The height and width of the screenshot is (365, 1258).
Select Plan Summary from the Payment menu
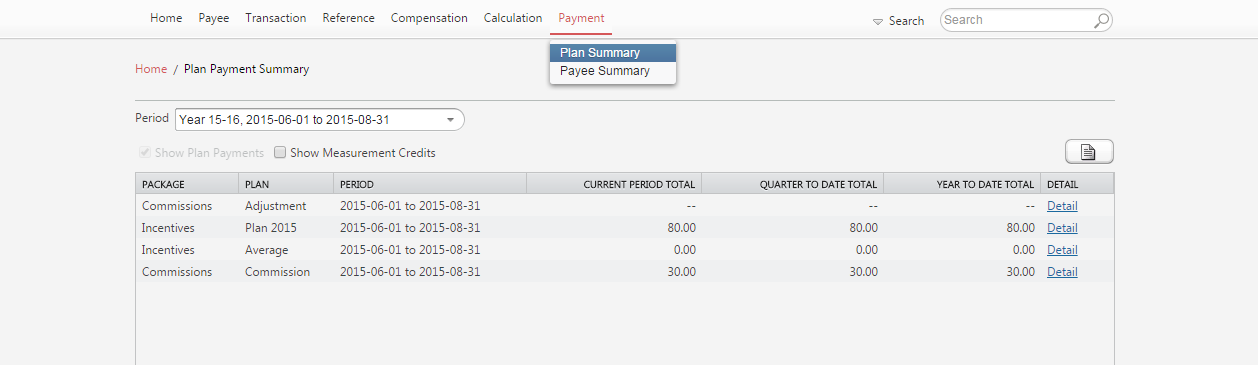tap(613, 53)
